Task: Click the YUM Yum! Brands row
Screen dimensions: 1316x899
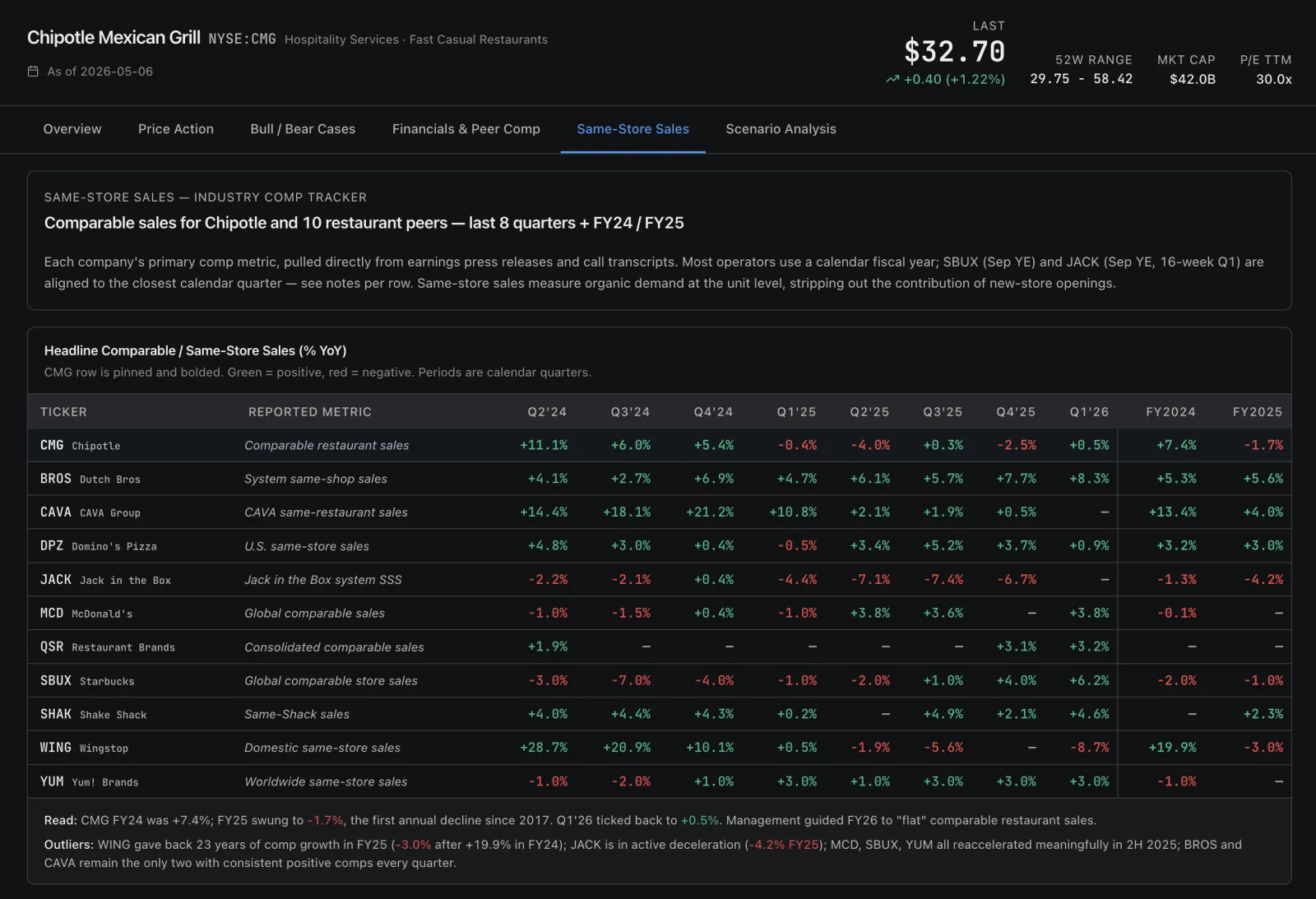Action: click(659, 781)
